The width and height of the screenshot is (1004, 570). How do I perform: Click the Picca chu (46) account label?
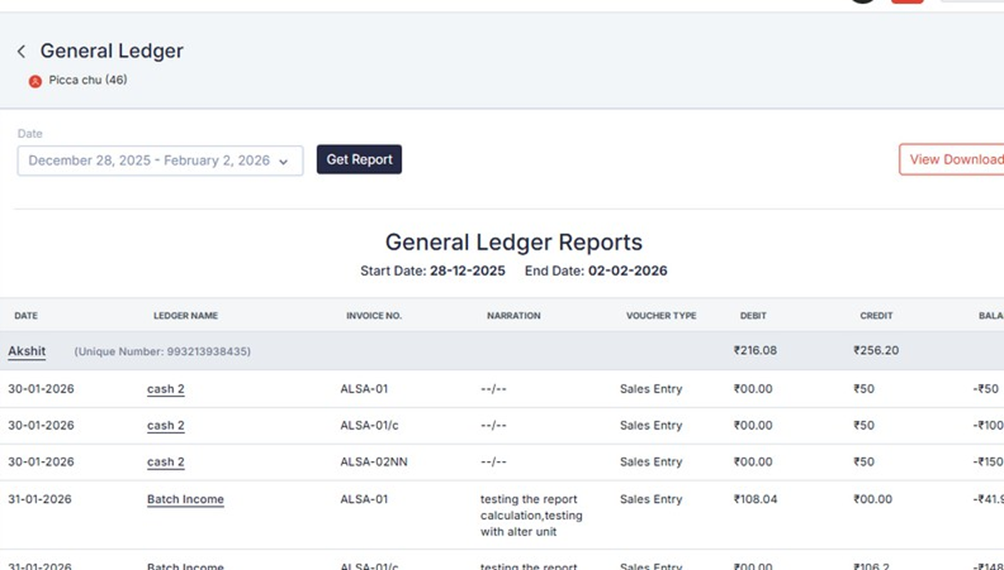pyautogui.click(x=88, y=80)
